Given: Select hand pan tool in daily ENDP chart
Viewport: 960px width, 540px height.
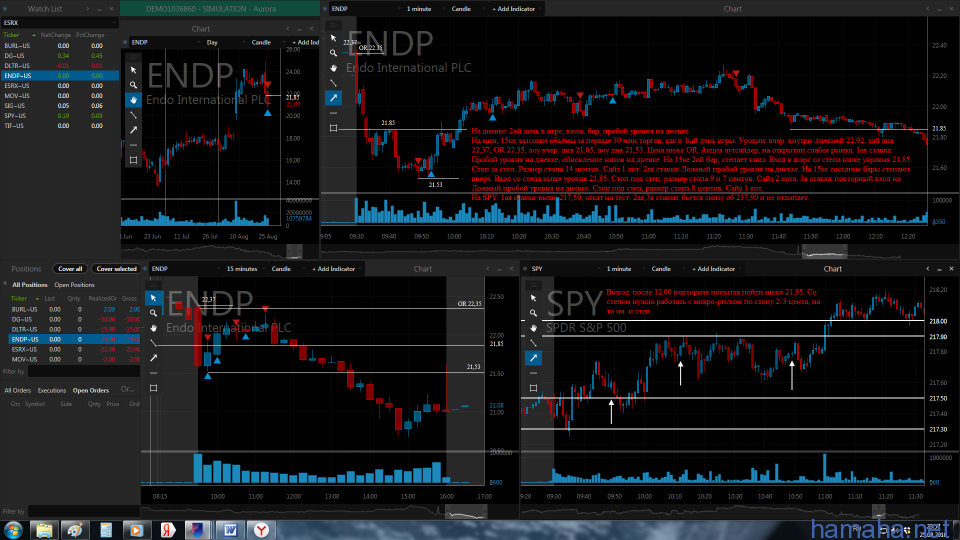Looking at the screenshot, I should pos(133,100).
